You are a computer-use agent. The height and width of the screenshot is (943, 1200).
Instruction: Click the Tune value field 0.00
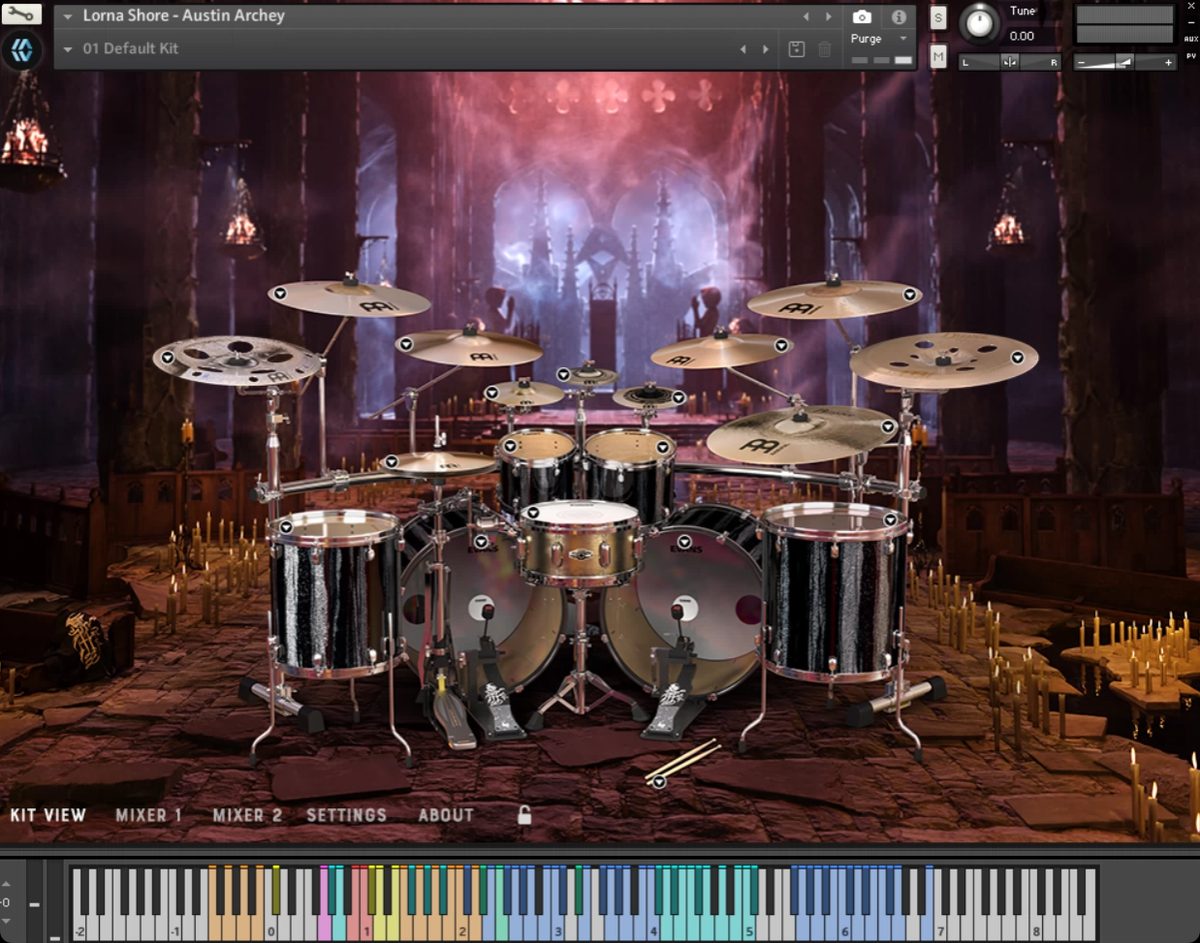(x=1022, y=36)
